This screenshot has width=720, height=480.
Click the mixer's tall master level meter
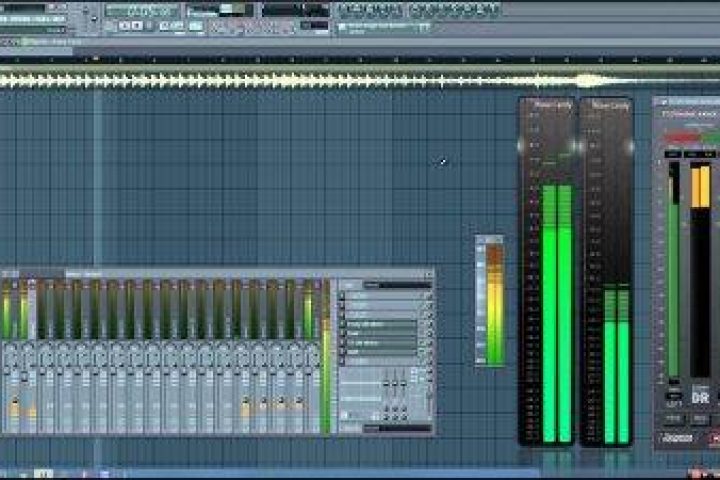[x=326, y=360]
